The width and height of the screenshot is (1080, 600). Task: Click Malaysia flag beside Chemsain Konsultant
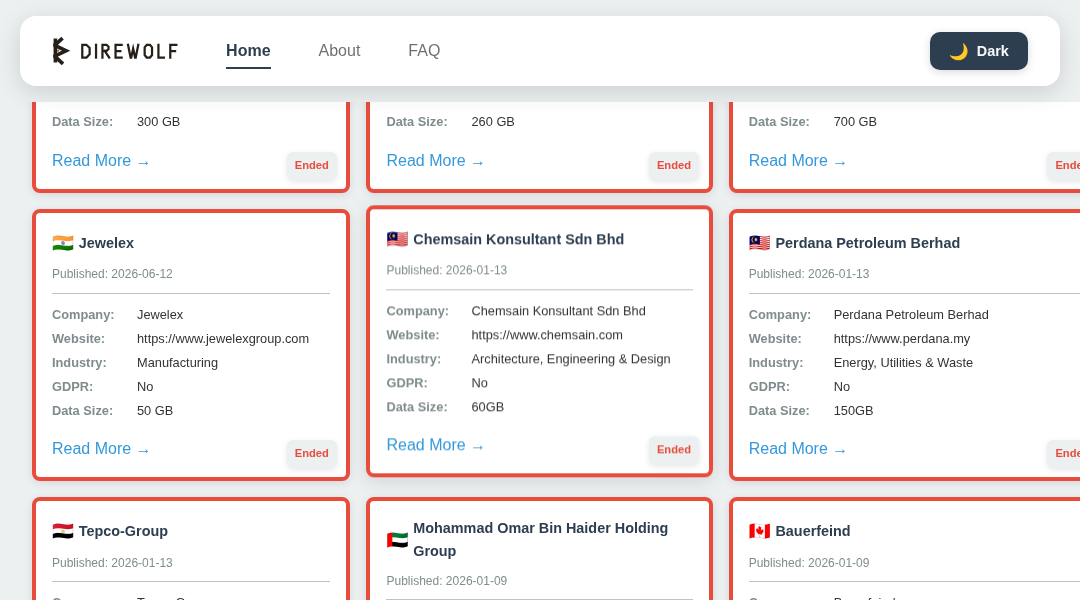397,239
